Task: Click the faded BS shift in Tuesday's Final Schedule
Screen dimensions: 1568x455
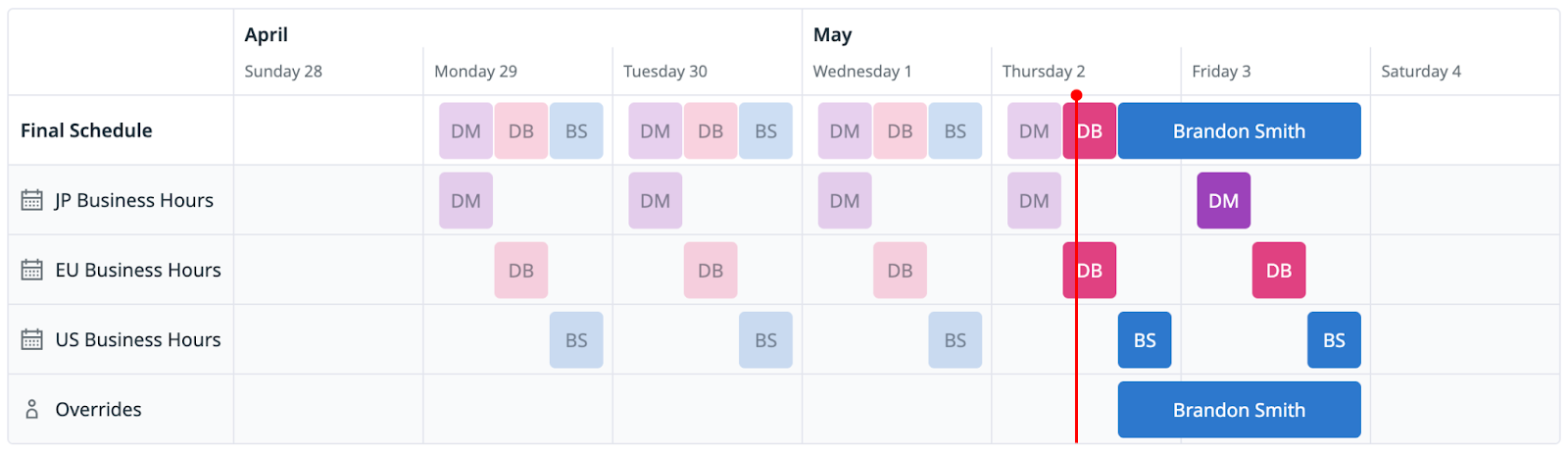Action: (x=765, y=130)
